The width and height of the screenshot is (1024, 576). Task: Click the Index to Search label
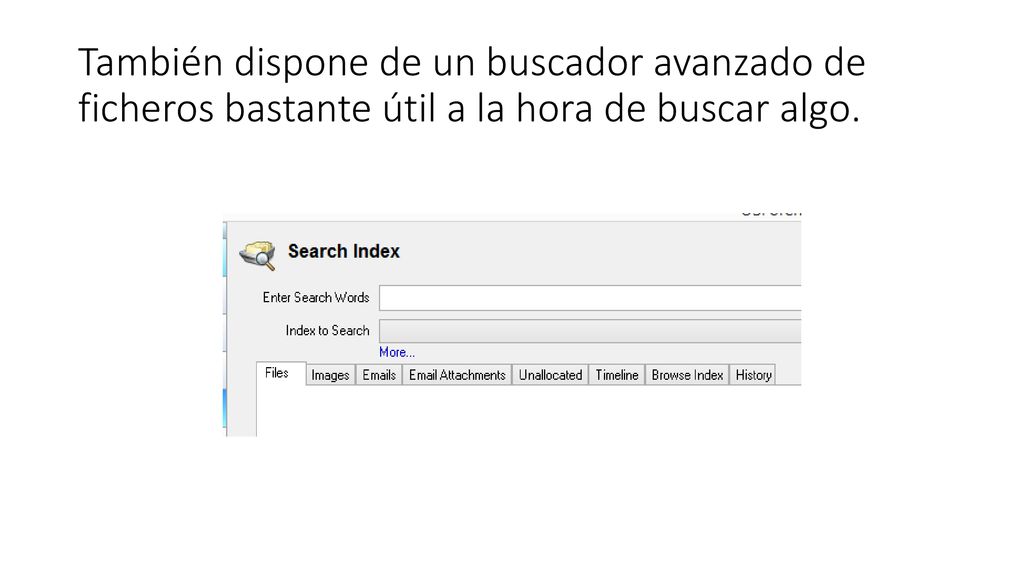(327, 330)
